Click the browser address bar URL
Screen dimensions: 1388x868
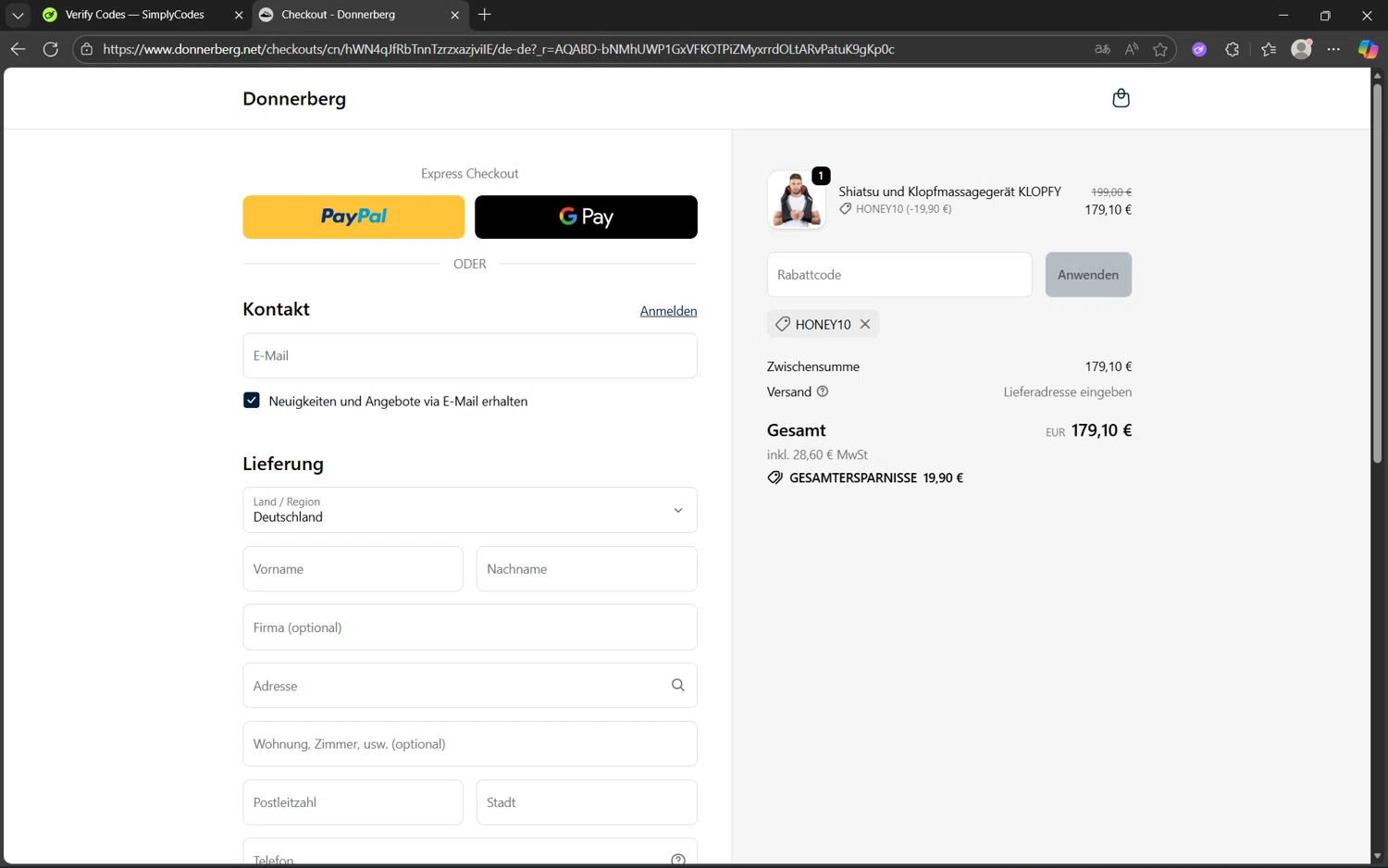click(x=499, y=49)
